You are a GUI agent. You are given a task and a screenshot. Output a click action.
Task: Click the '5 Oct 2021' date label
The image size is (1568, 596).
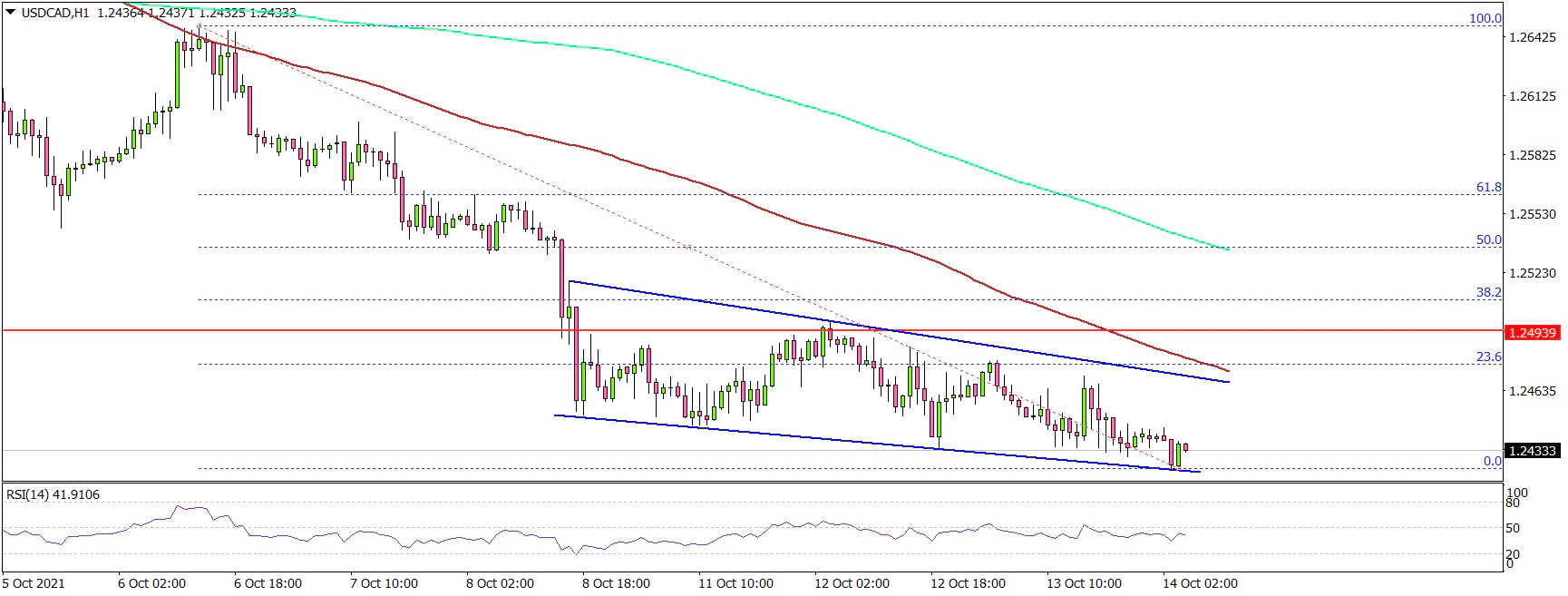pyautogui.click(x=34, y=583)
